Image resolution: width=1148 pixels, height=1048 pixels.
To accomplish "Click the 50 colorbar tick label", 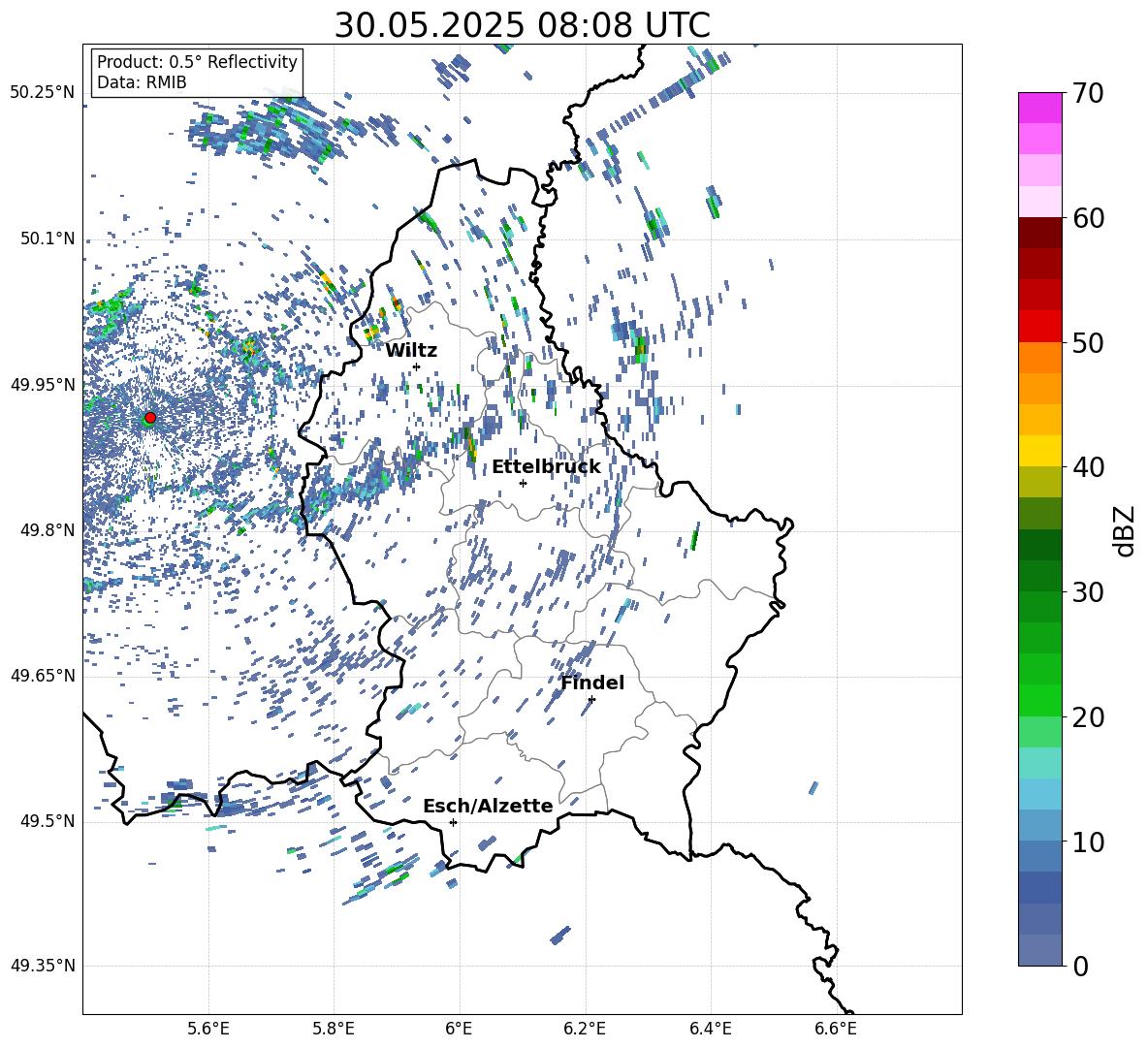I will click(x=1088, y=343).
